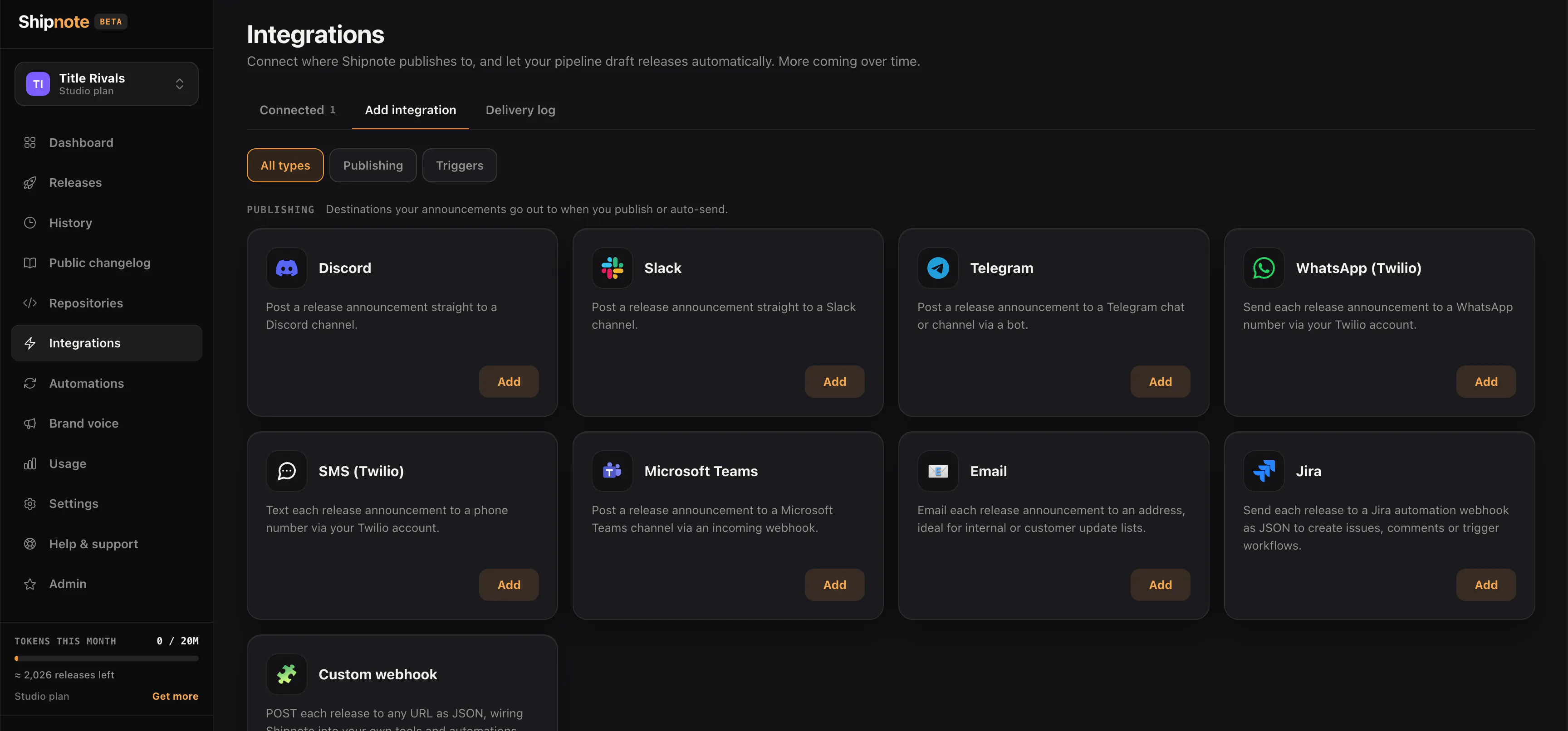The image size is (1568, 731).
Task: Click the tokens this month progress bar
Action: coord(107,658)
